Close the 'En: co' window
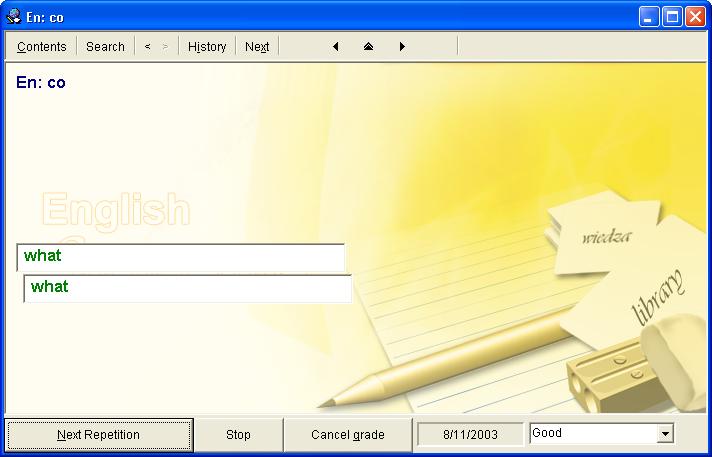Viewport: 712px width, 457px height. (x=694, y=16)
